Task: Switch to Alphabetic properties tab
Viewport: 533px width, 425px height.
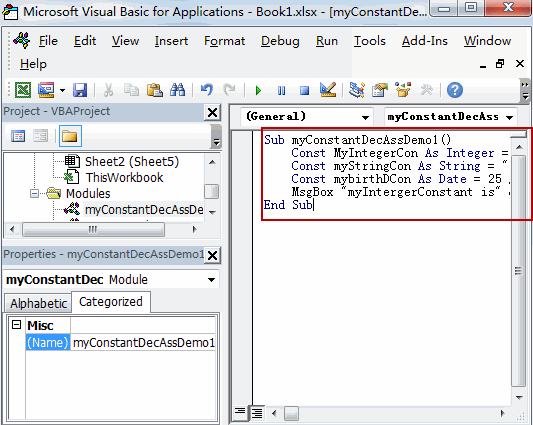Action: point(38,303)
